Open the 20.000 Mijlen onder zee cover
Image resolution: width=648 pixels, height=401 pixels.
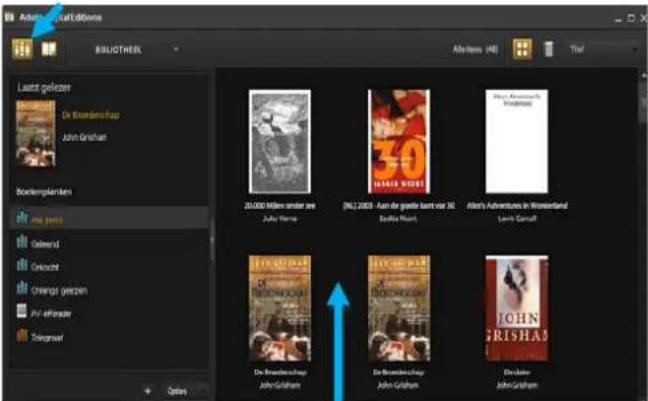click(280, 141)
